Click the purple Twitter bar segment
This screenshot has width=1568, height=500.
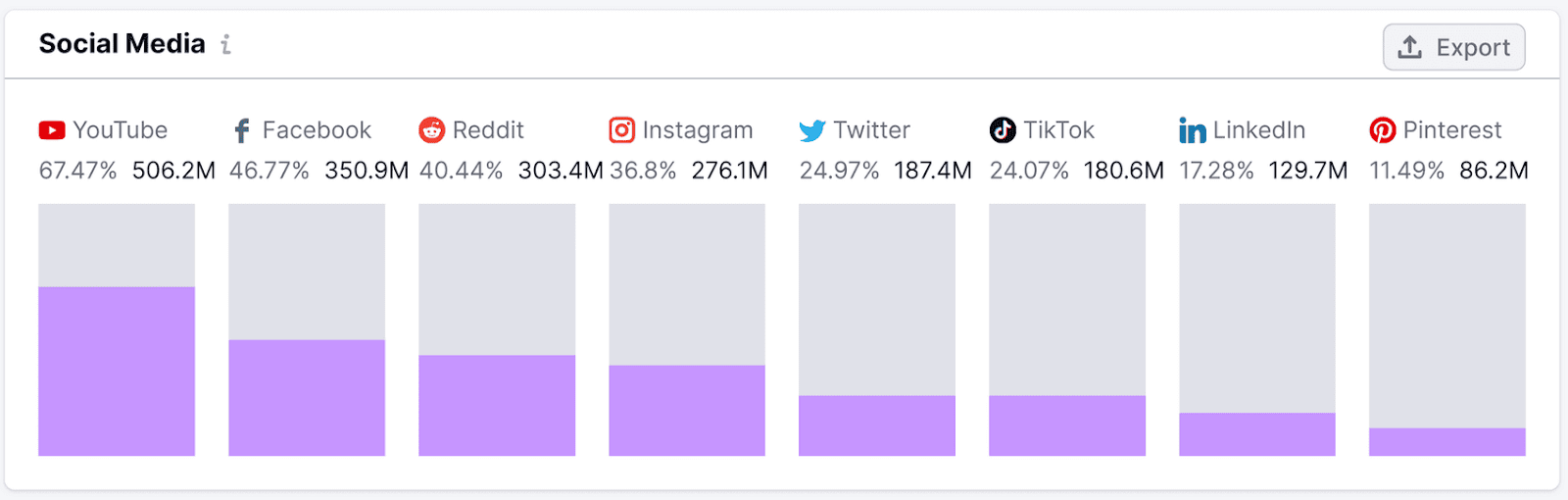[877, 425]
